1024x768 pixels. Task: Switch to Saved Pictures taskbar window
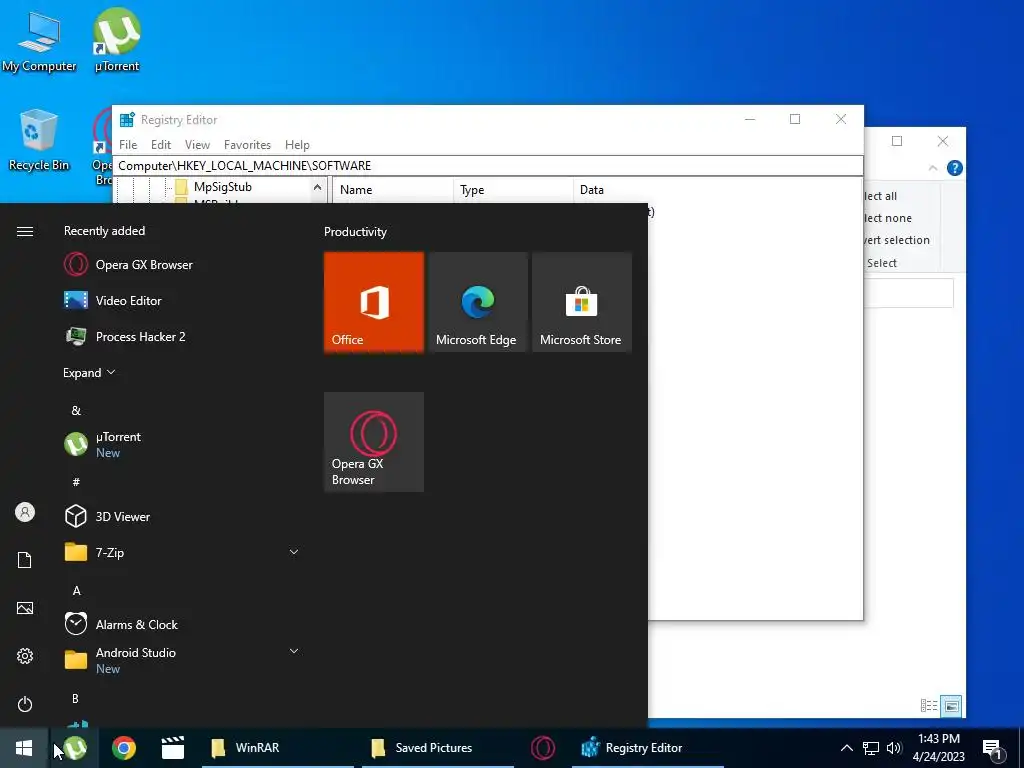[x=438, y=748]
